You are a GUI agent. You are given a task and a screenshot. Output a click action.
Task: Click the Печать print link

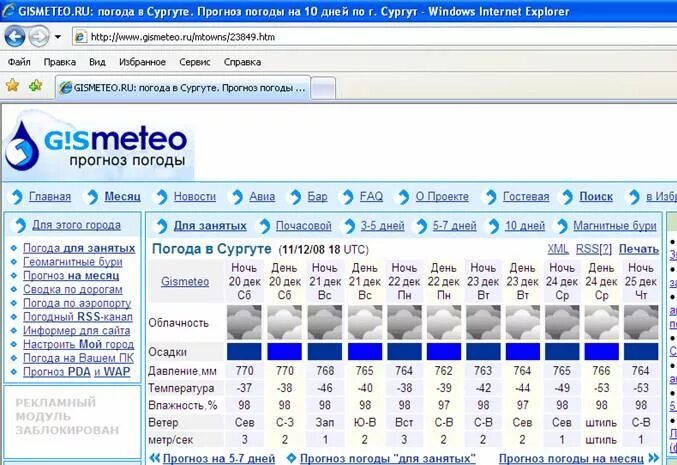pyautogui.click(x=639, y=249)
